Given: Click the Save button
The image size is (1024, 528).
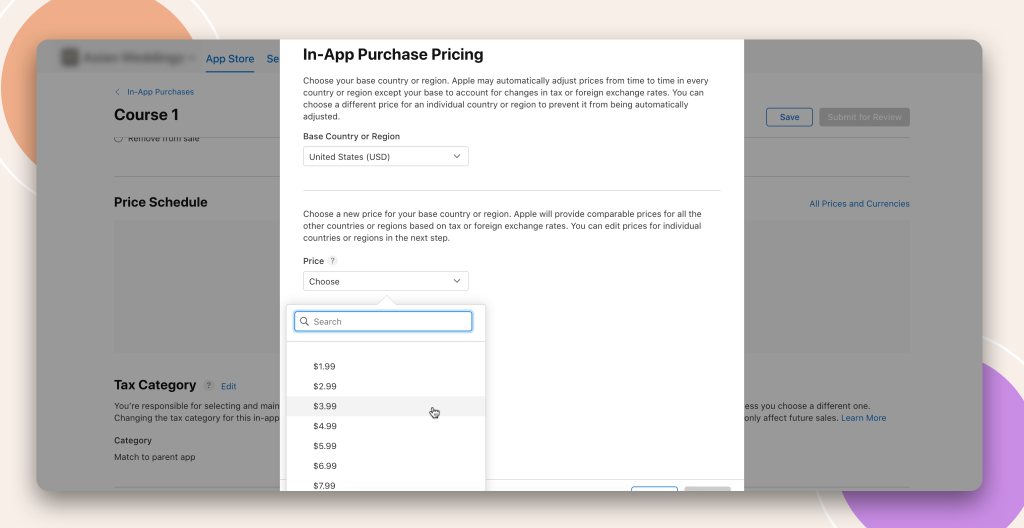Looking at the screenshot, I should 789,117.
